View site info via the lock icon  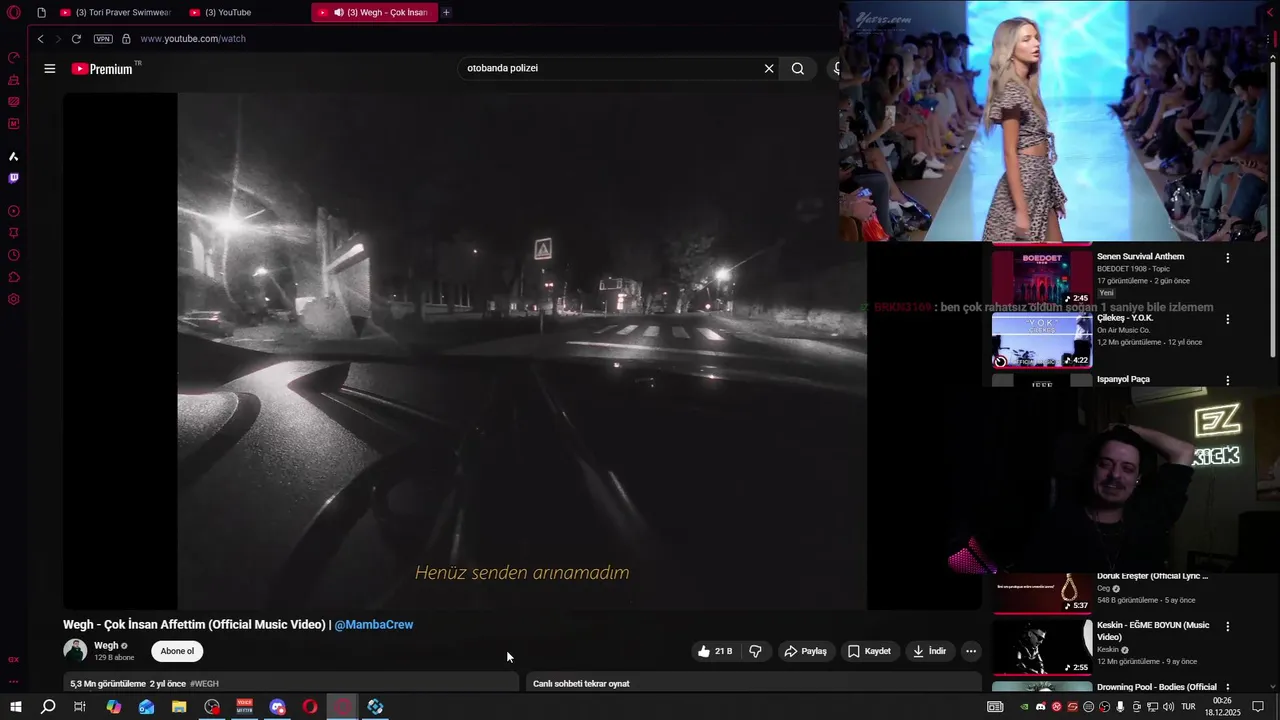(x=126, y=39)
